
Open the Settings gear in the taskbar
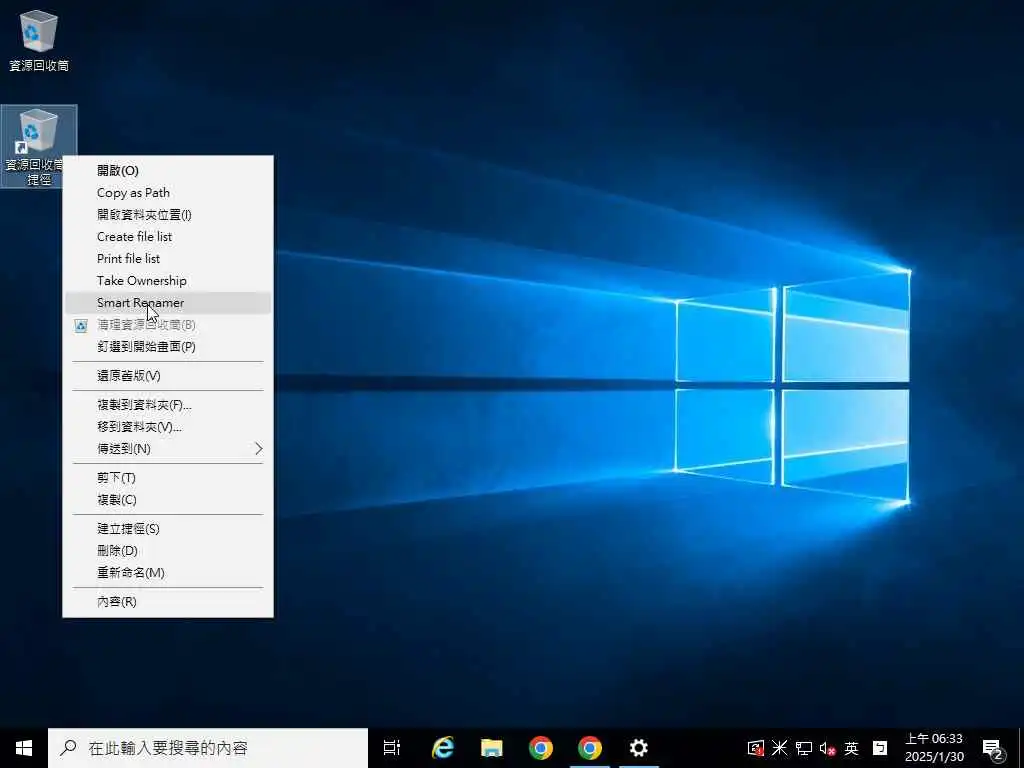click(639, 748)
